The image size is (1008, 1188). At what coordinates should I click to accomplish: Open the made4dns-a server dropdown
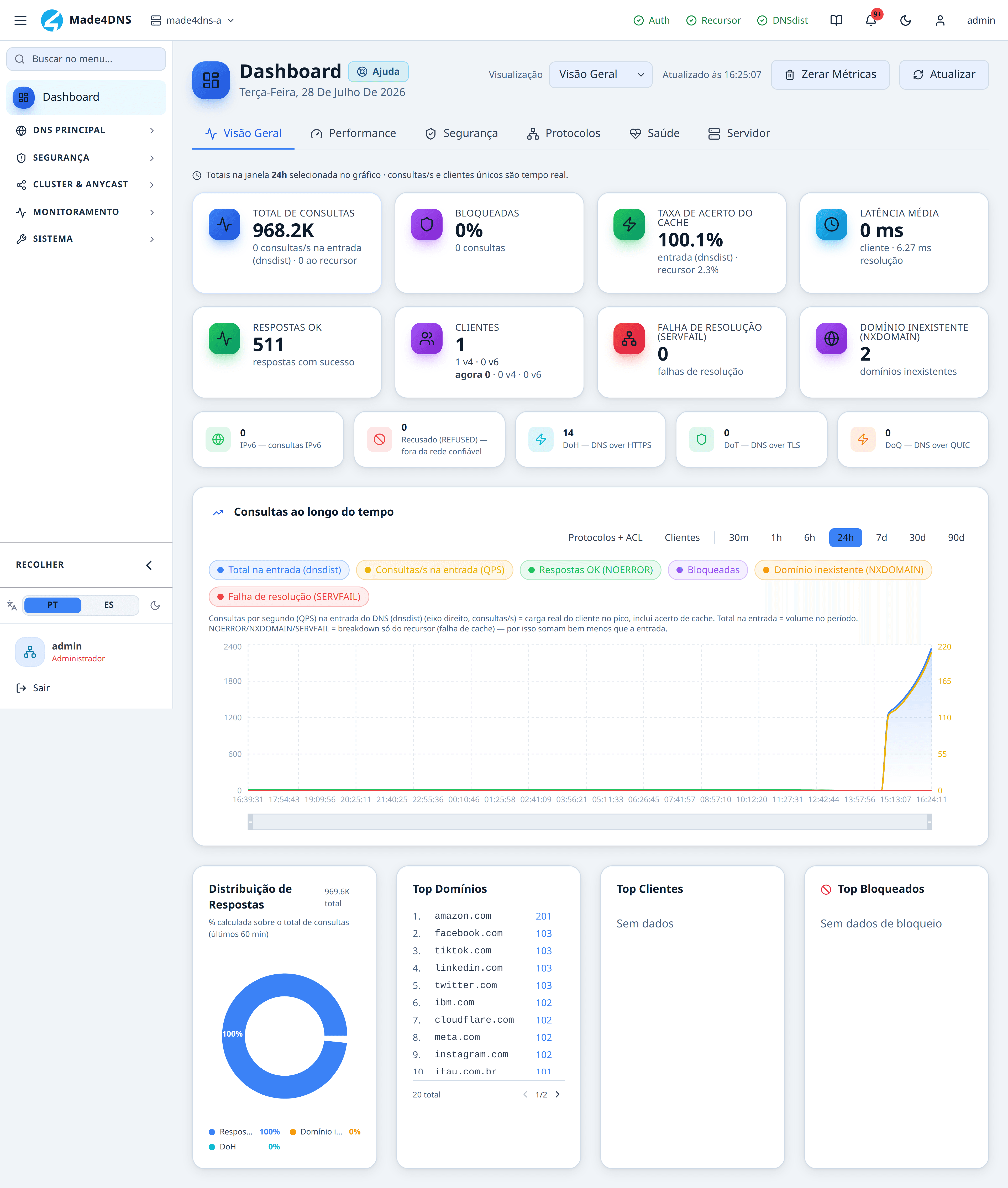pyautogui.click(x=193, y=20)
